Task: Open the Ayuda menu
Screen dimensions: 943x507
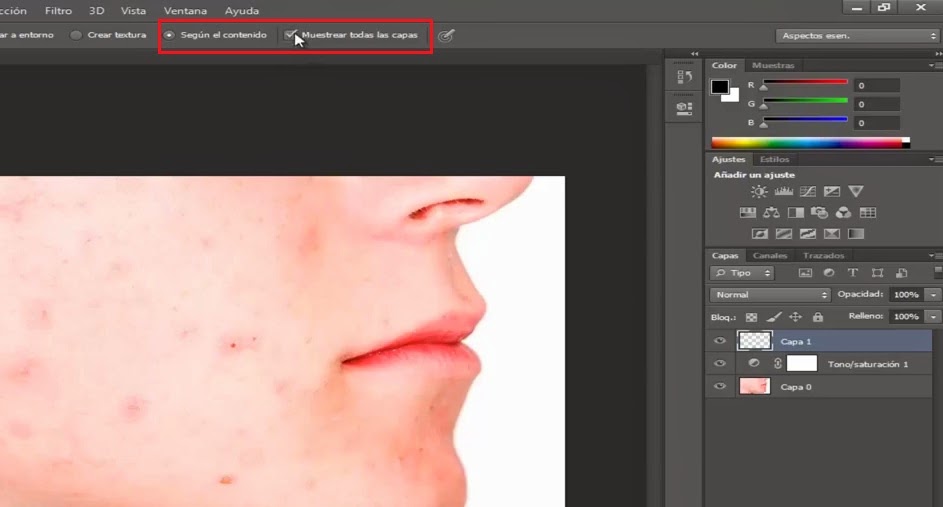Action: pos(242,11)
